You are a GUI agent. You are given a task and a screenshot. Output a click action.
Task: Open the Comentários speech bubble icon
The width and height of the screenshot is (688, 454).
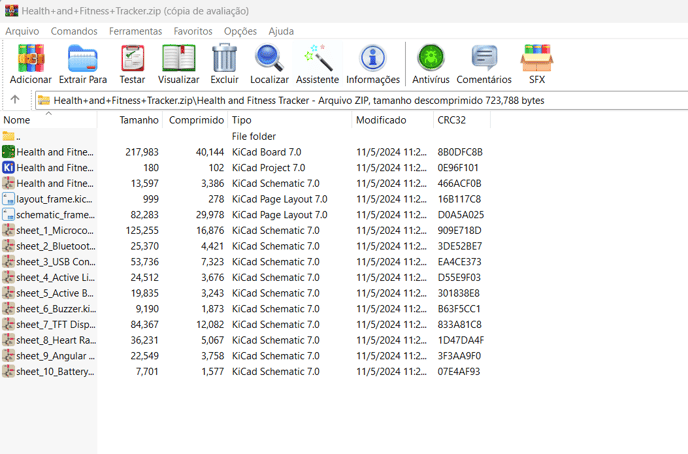(484, 57)
